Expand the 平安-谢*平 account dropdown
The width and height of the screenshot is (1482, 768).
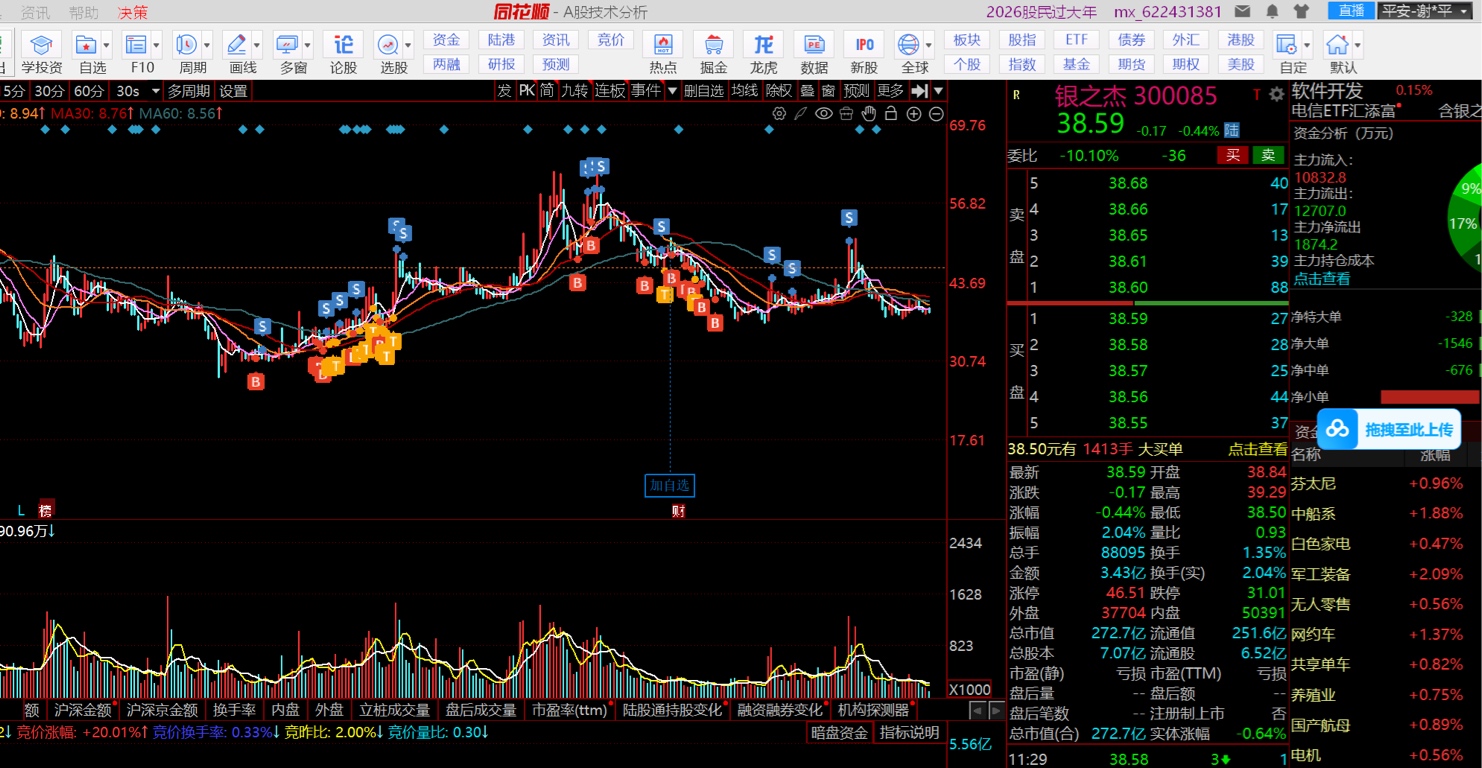(1429, 11)
